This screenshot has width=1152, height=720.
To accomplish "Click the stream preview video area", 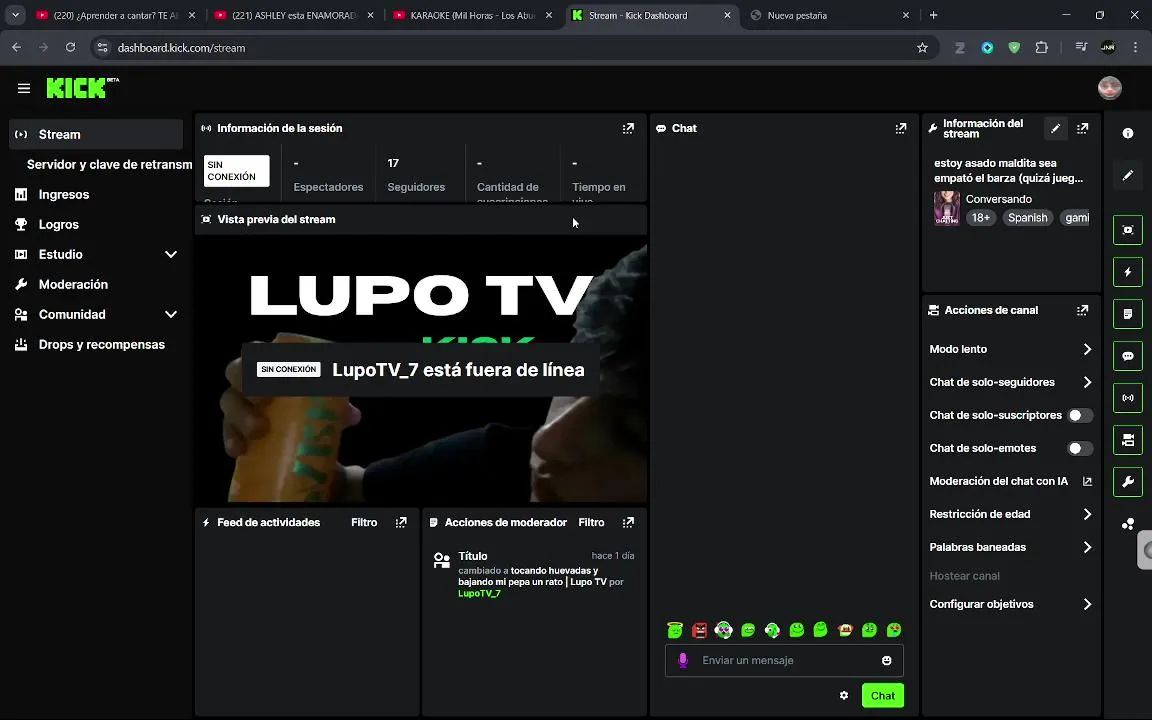I will point(421,369).
